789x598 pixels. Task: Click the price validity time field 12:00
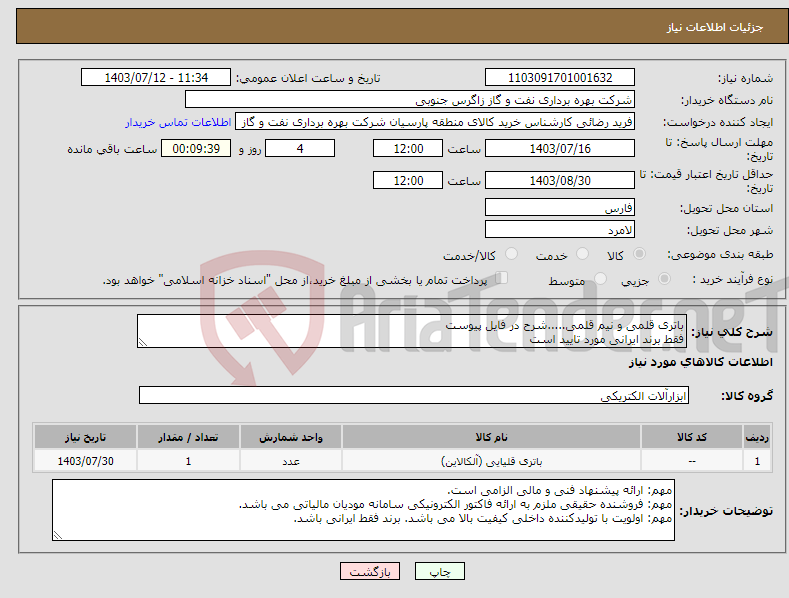[408, 180]
